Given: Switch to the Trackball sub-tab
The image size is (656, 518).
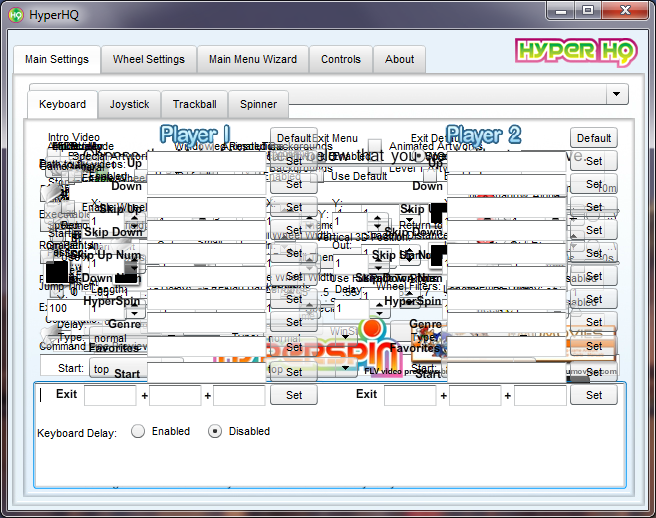Looking at the screenshot, I should 194,104.
